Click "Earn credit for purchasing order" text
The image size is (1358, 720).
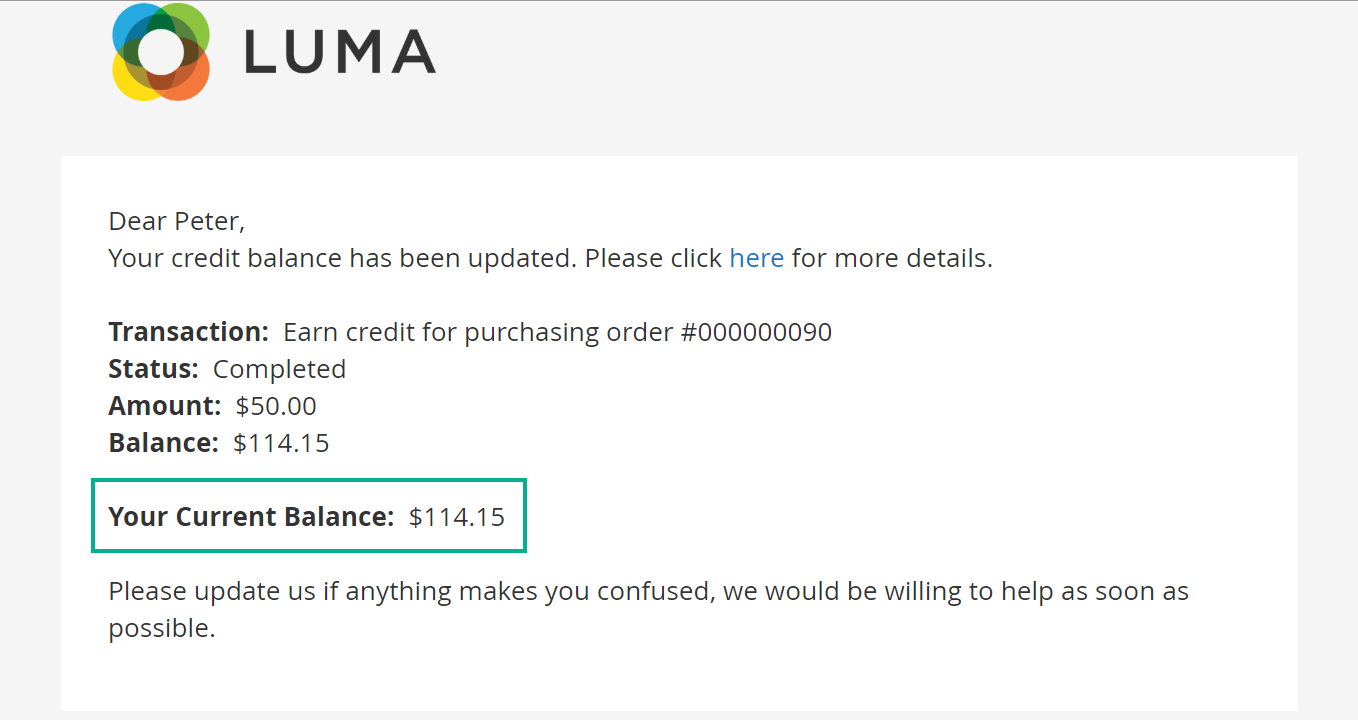coord(478,332)
